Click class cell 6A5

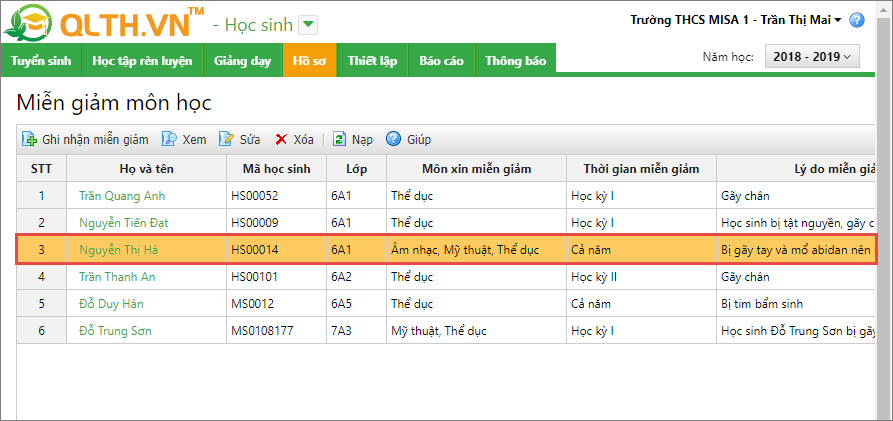[x=357, y=304]
